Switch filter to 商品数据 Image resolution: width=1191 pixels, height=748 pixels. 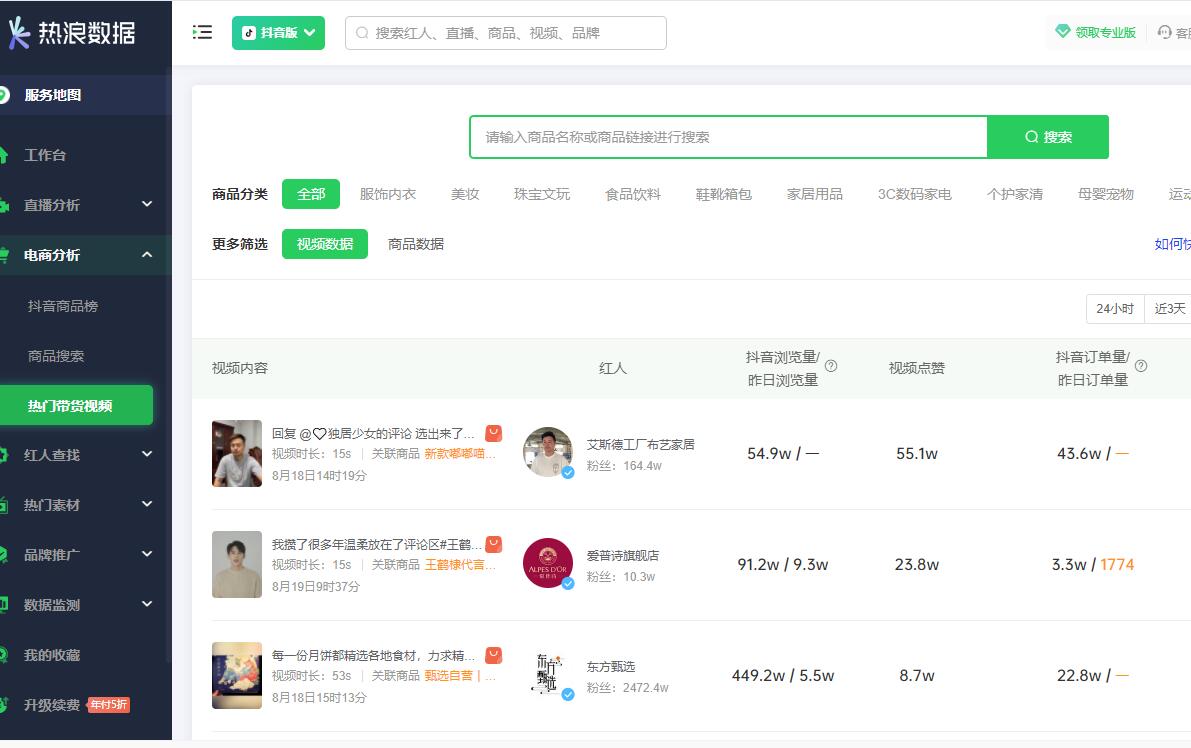coord(415,244)
